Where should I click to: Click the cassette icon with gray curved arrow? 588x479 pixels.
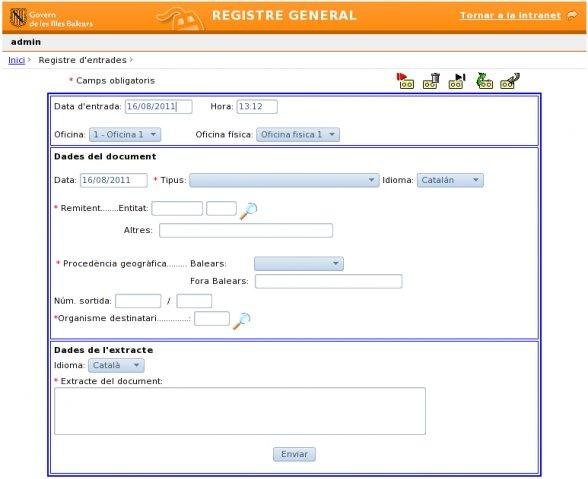pos(510,81)
